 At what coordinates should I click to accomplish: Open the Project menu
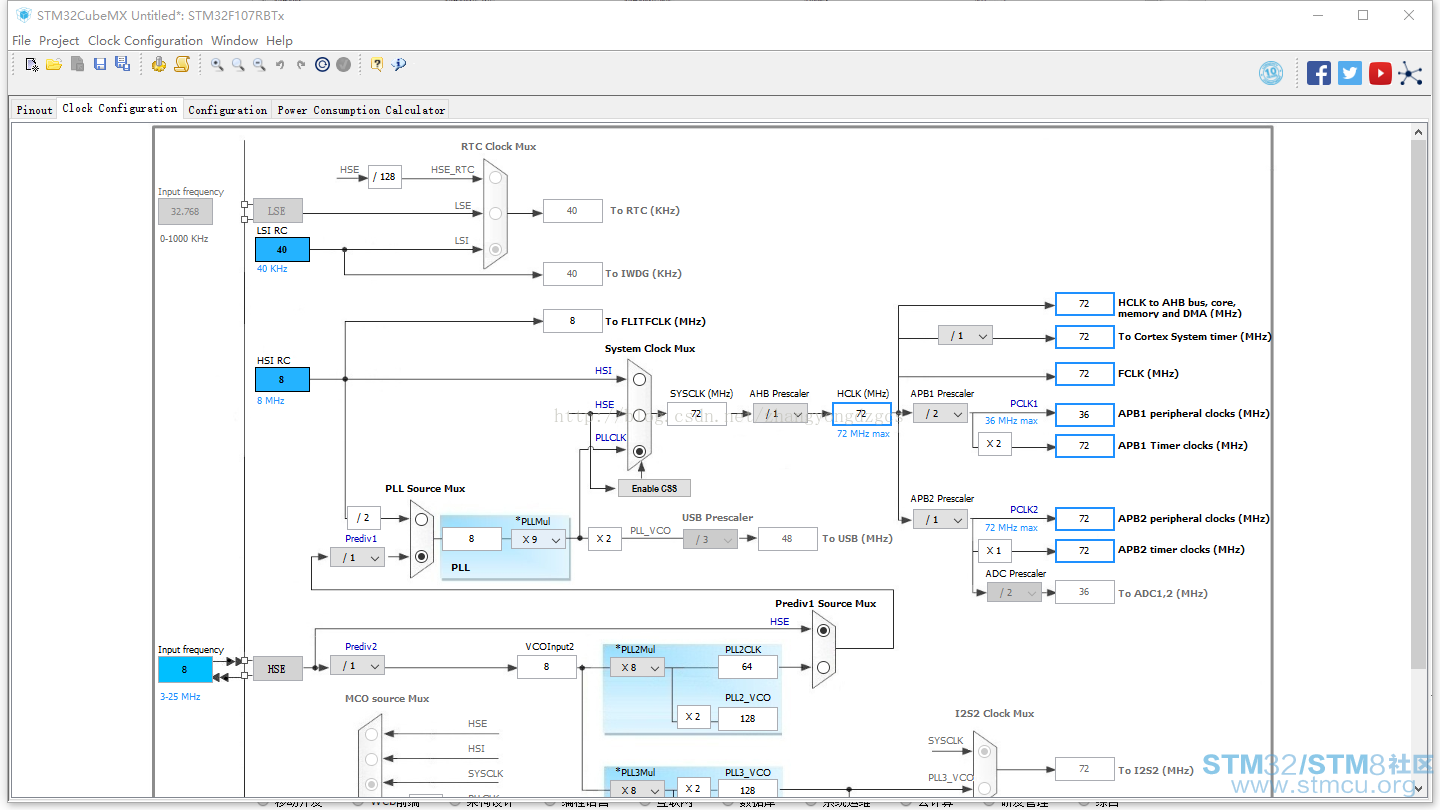pos(59,41)
